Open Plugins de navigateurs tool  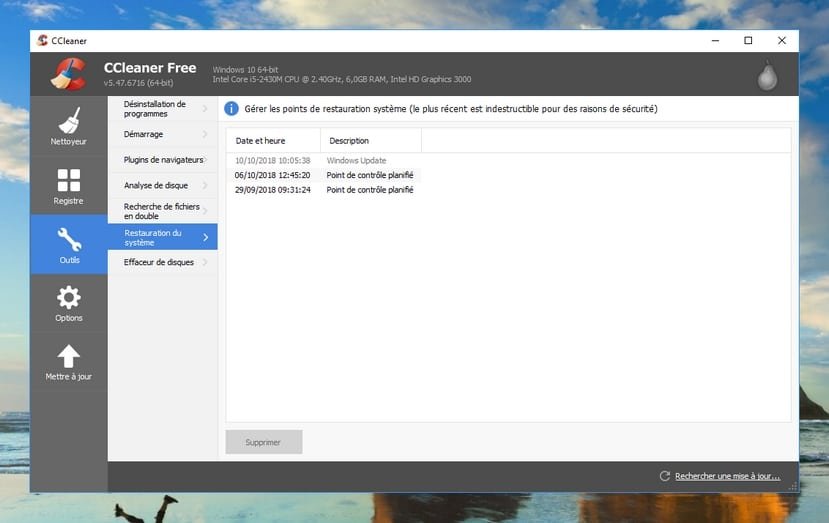[x=163, y=160]
